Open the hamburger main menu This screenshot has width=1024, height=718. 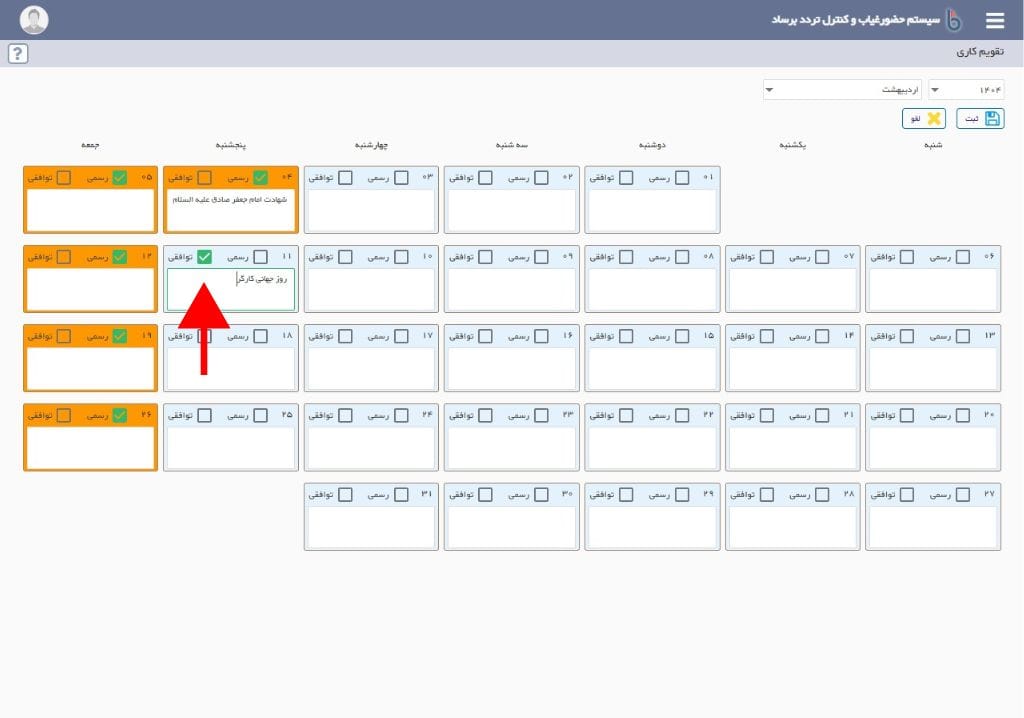pyautogui.click(x=994, y=20)
